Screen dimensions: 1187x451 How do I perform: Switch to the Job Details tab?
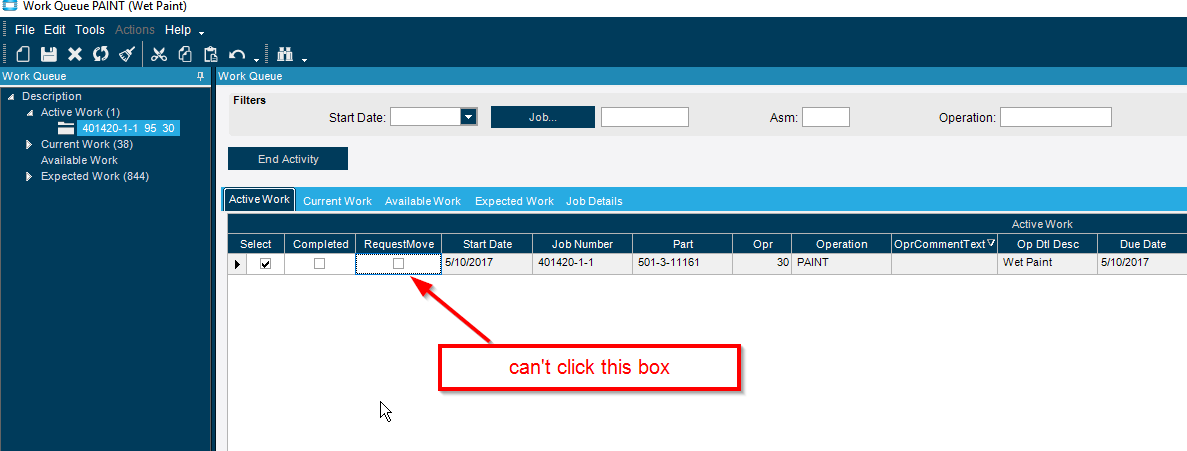click(594, 201)
